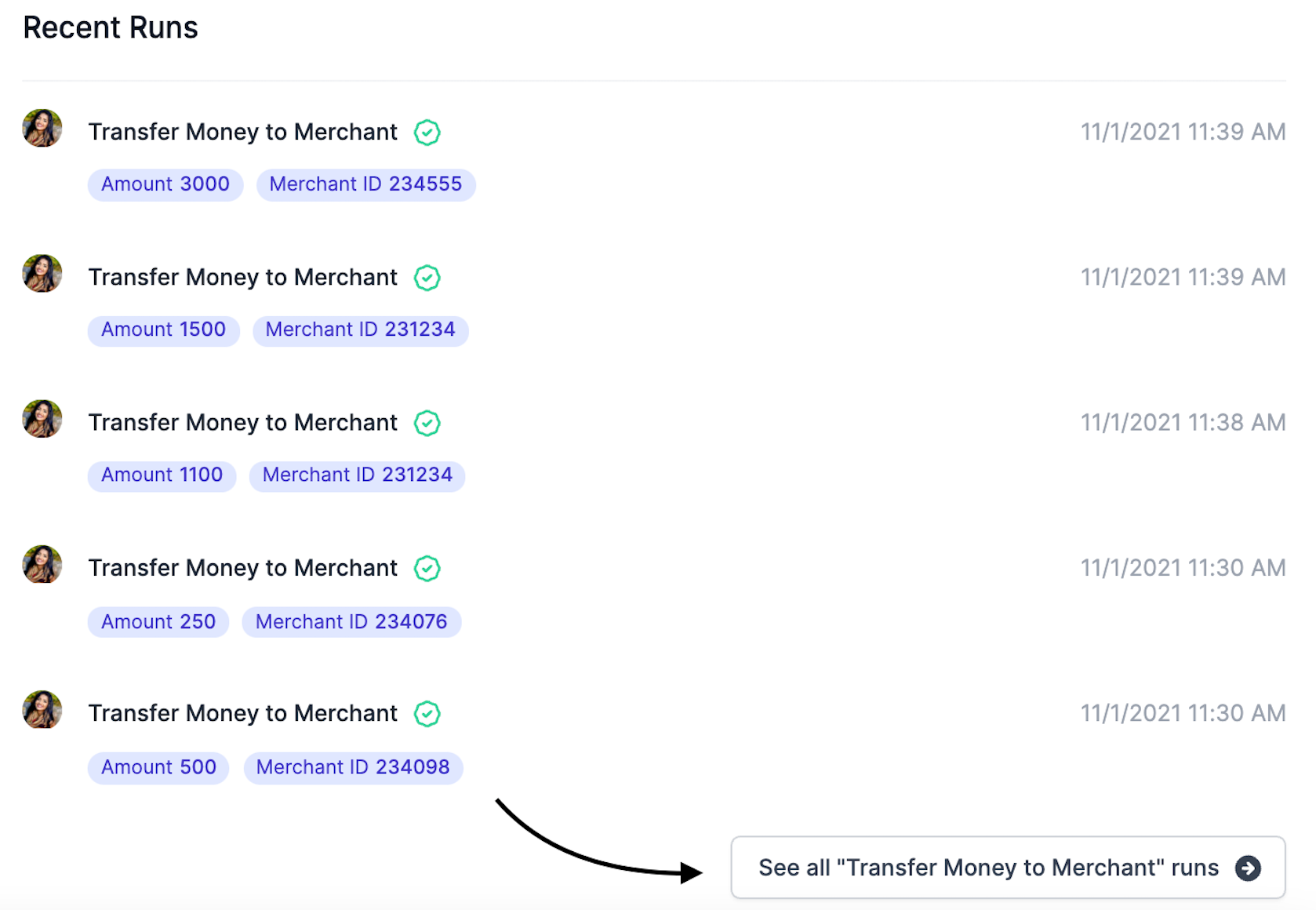
Task: Click the Amount 250 tag
Action: tap(158, 621)
